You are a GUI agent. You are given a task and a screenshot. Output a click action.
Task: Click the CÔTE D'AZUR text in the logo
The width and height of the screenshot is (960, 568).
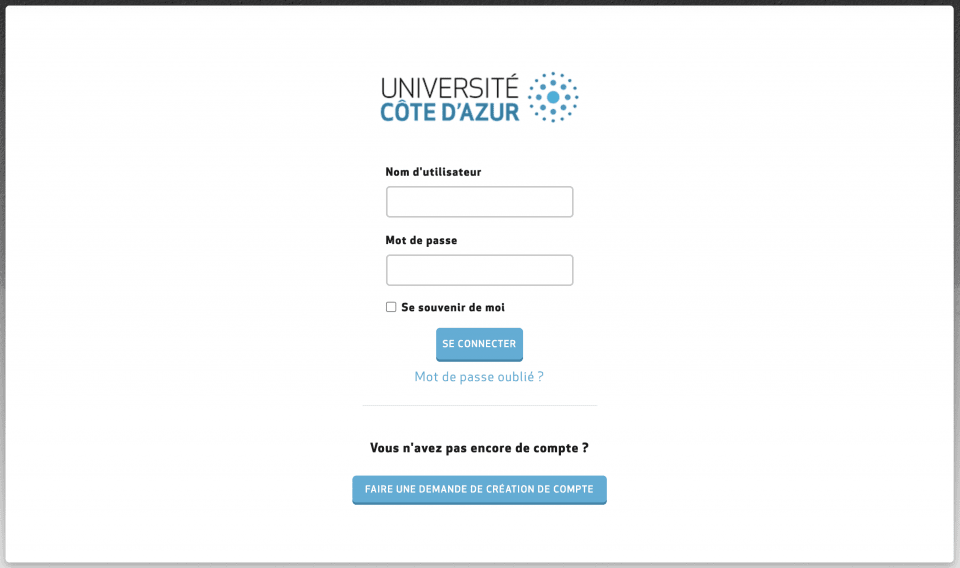[450, 111]
